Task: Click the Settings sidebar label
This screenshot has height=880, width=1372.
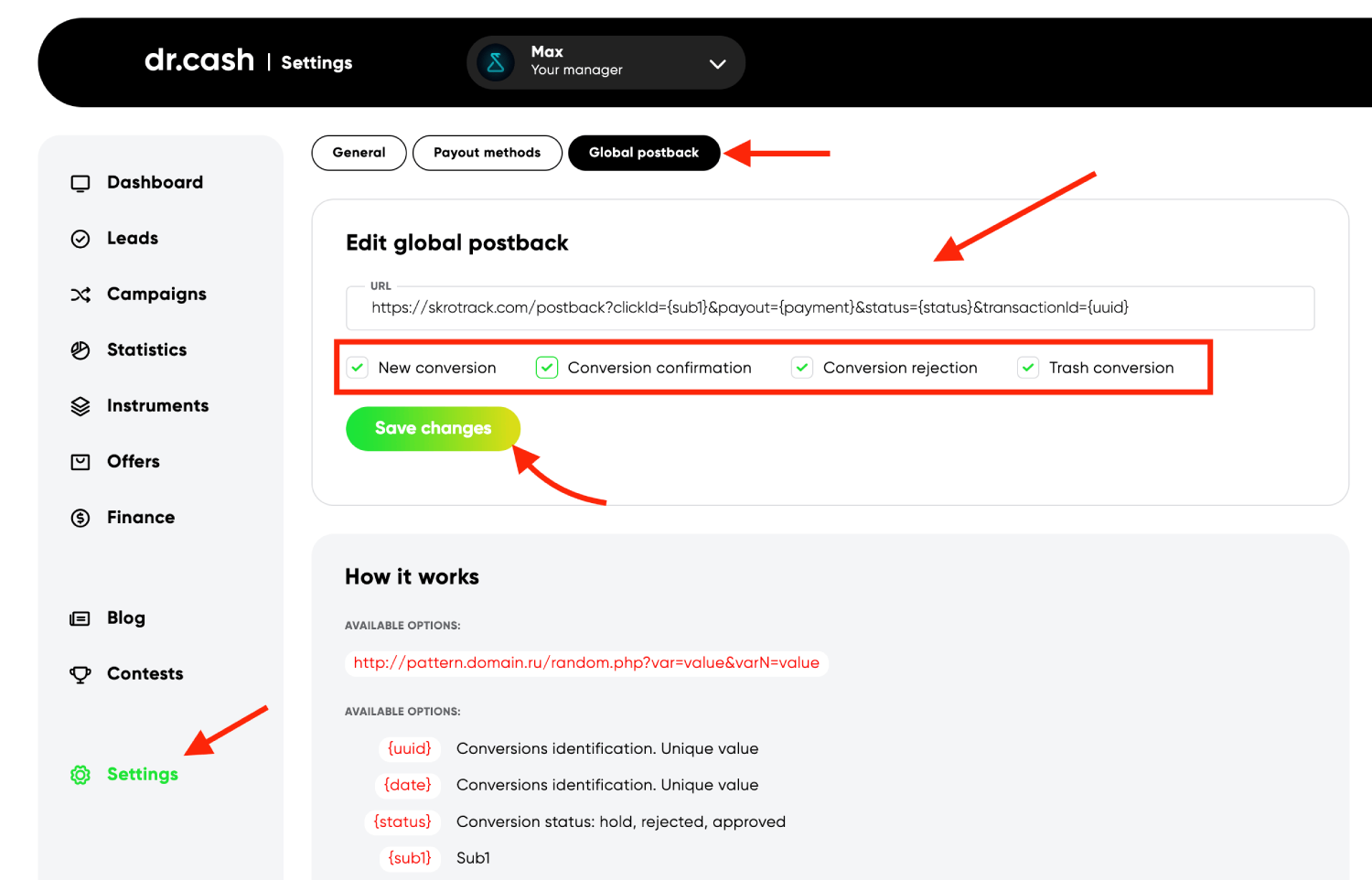Action: coord(143,774)
